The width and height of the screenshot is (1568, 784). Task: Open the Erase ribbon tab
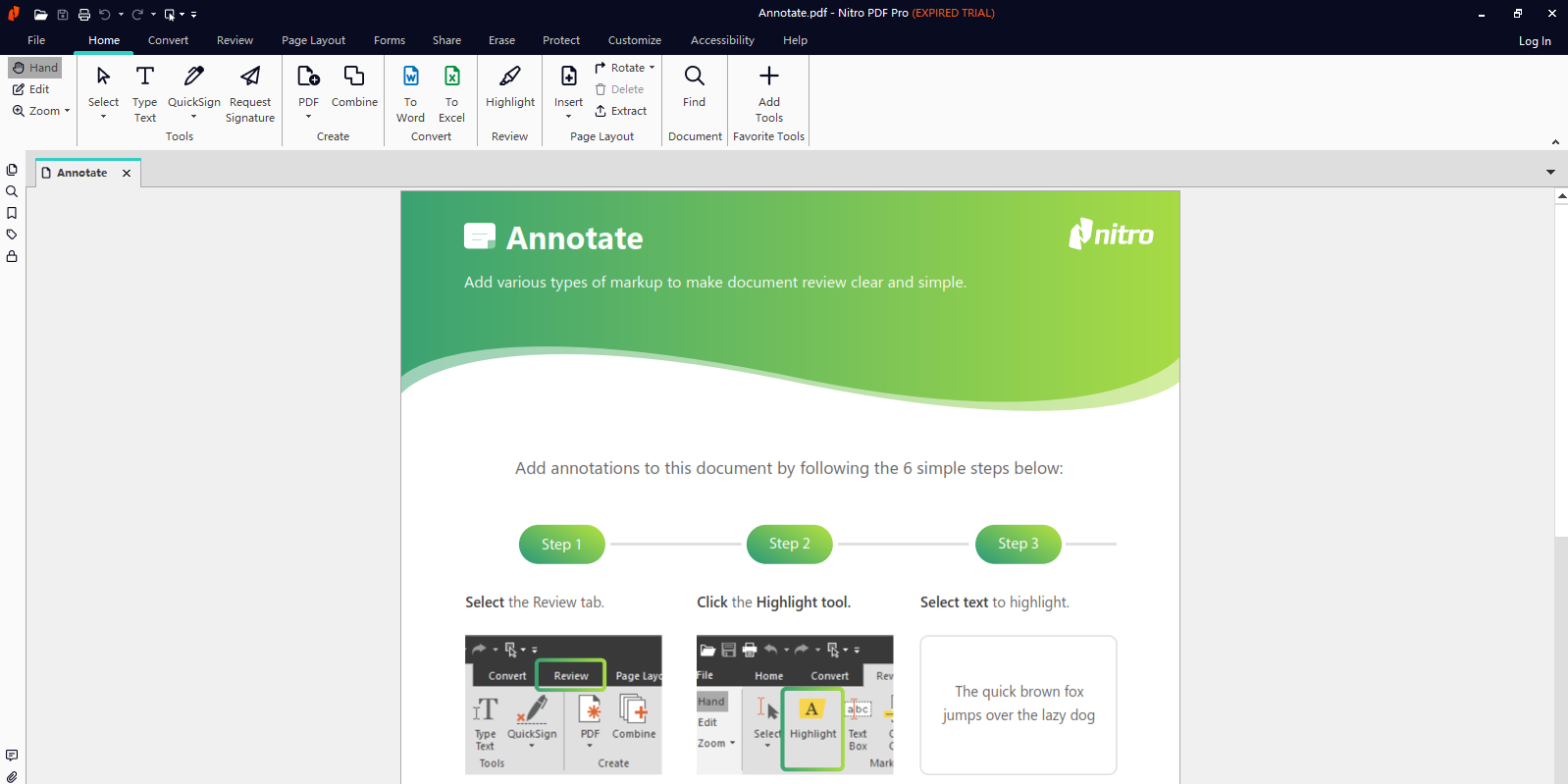[501, 40]
